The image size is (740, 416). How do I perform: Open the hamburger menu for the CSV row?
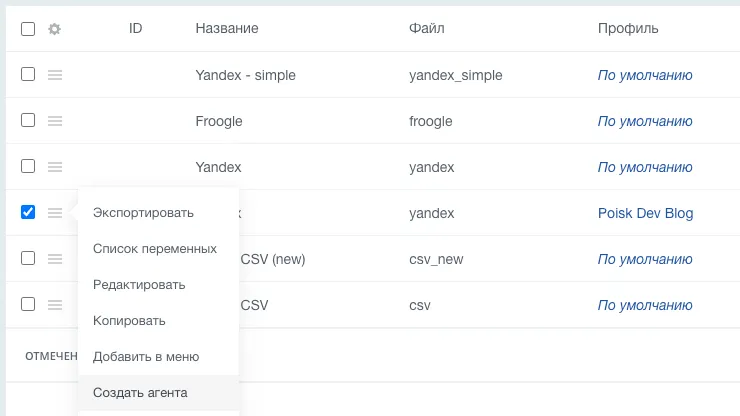[x=55, y=305]
